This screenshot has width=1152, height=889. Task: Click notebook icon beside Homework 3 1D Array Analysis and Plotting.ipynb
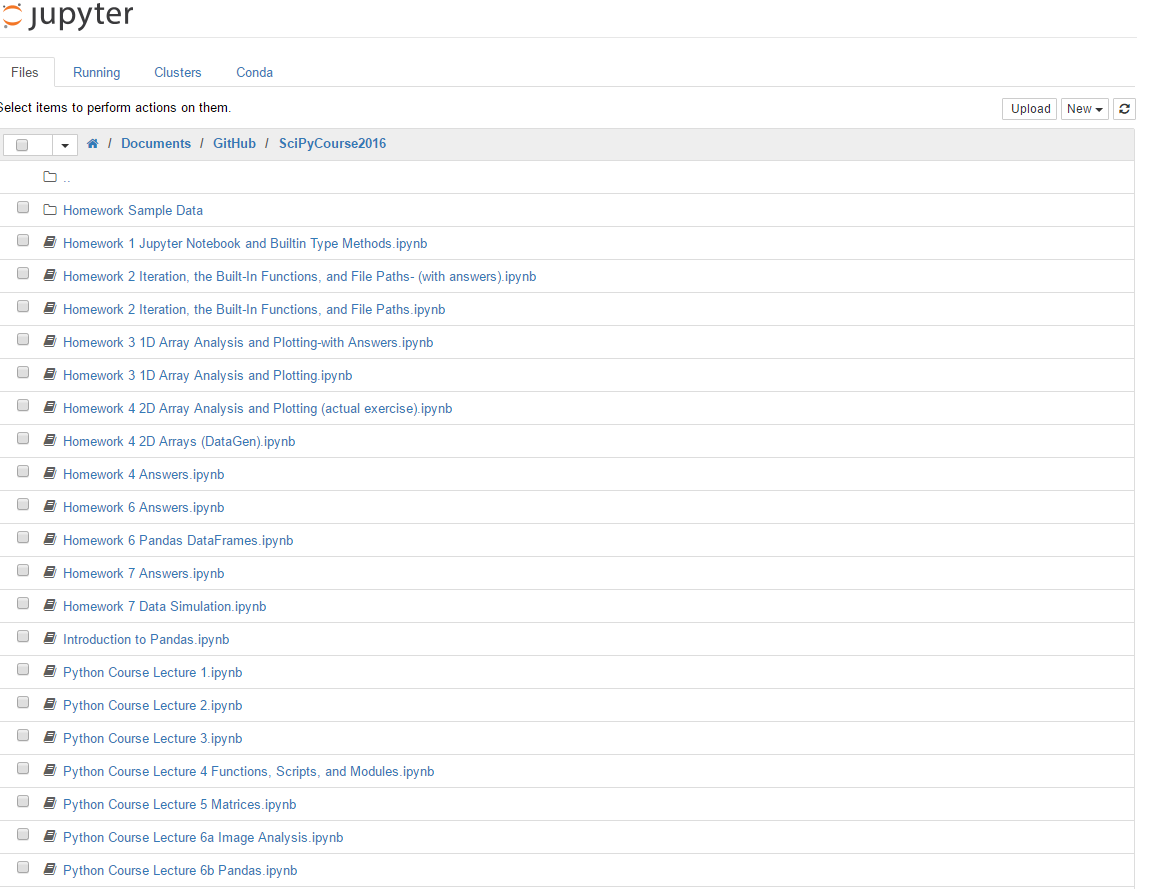[x=50, y=375]
